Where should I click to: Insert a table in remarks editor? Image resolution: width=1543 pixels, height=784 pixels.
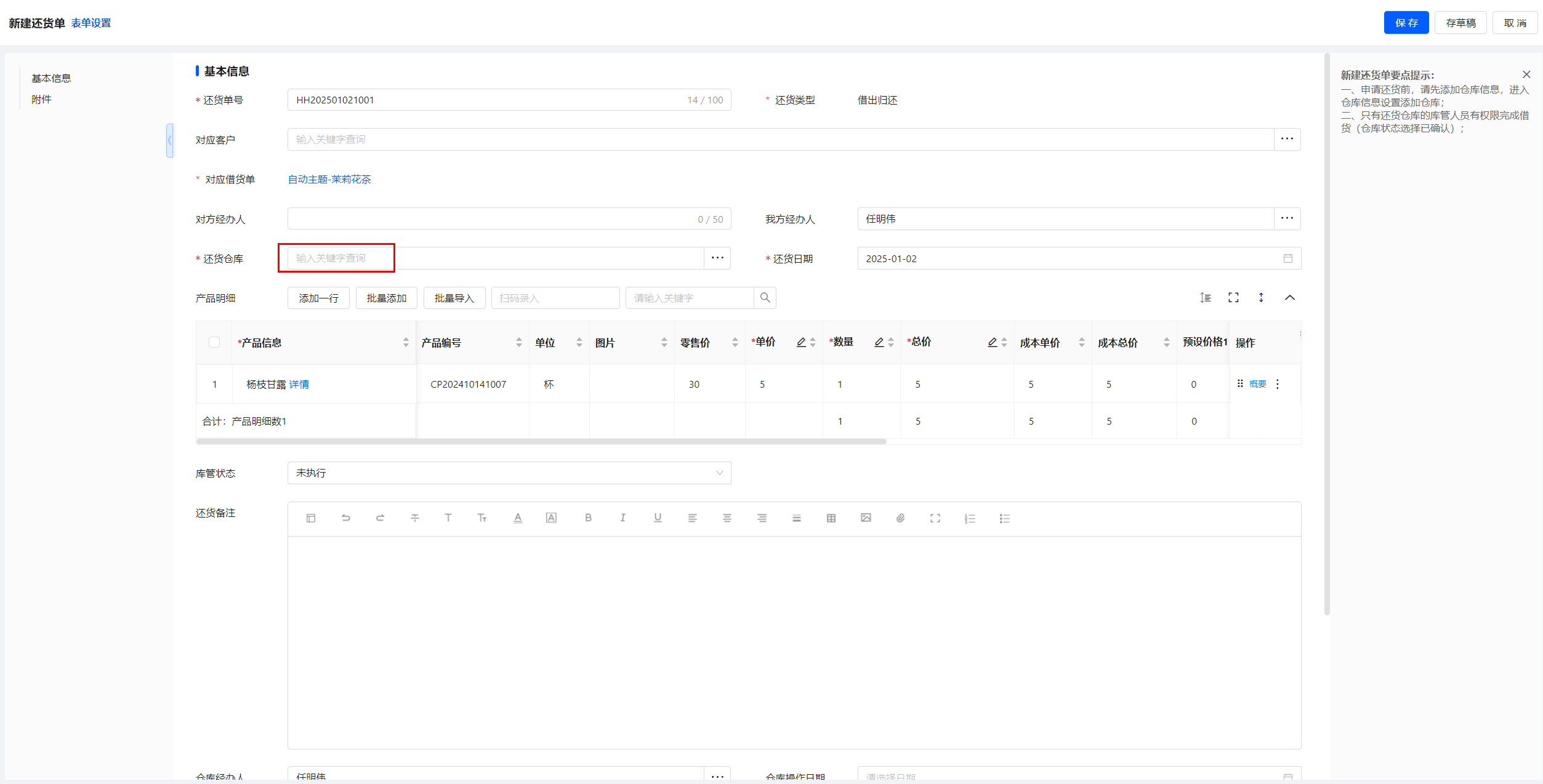831,518
